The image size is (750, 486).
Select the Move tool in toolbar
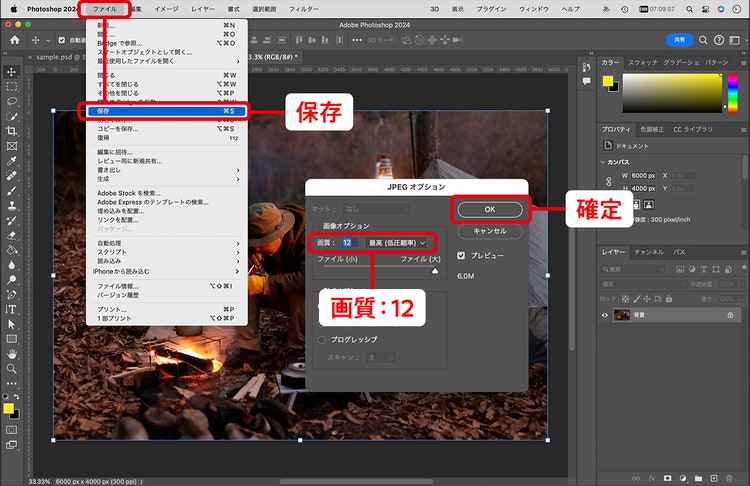coord(11,72)
